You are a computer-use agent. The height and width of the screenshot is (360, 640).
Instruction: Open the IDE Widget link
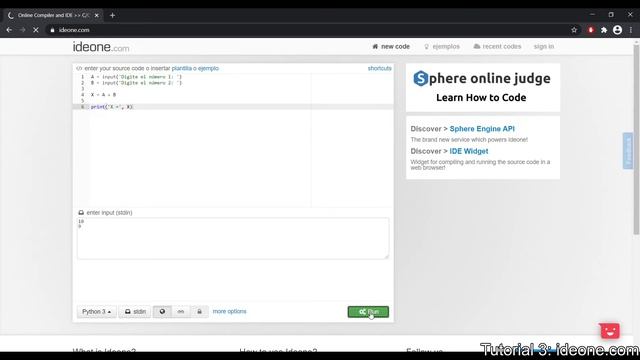click(x=469, y=151)
